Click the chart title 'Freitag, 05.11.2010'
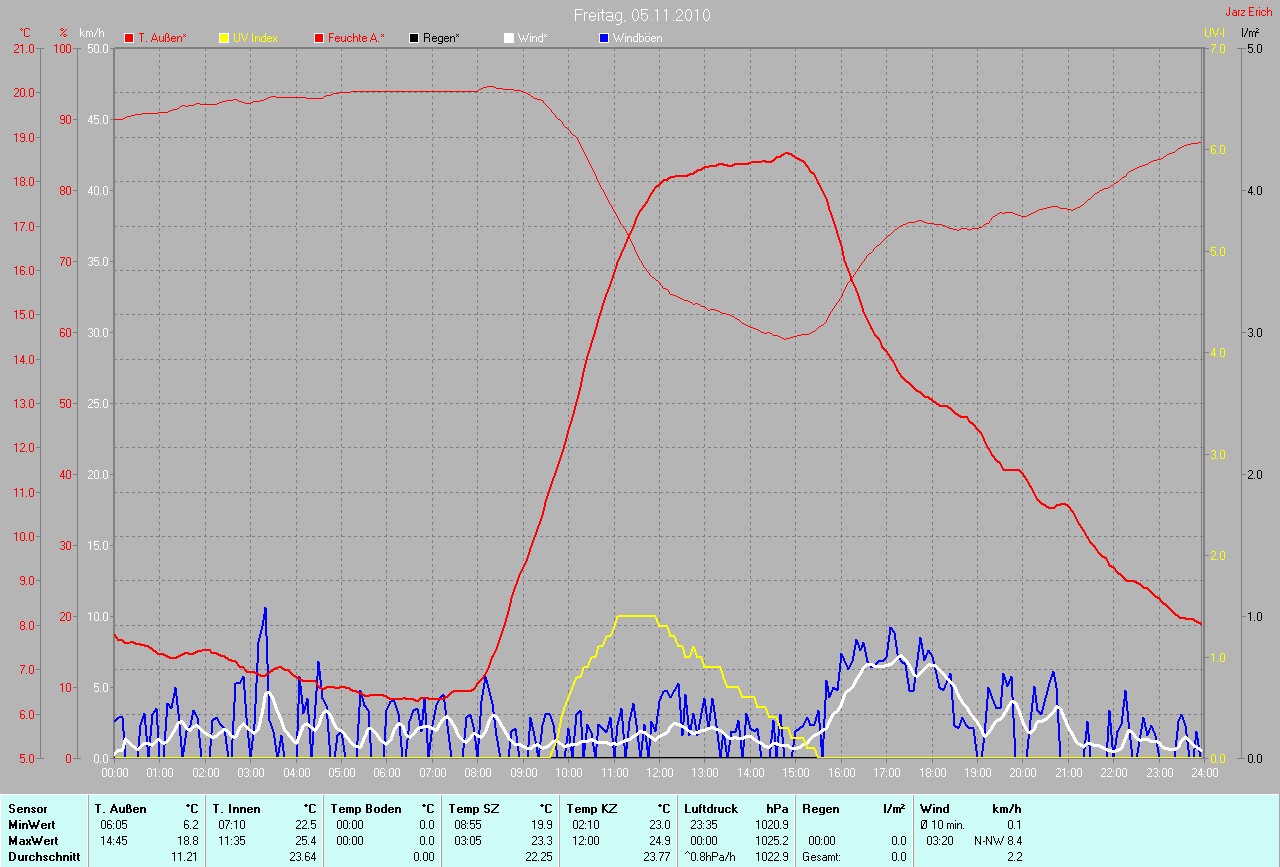1280x867 pixels. pyautogui.click(x=643, y=15)
